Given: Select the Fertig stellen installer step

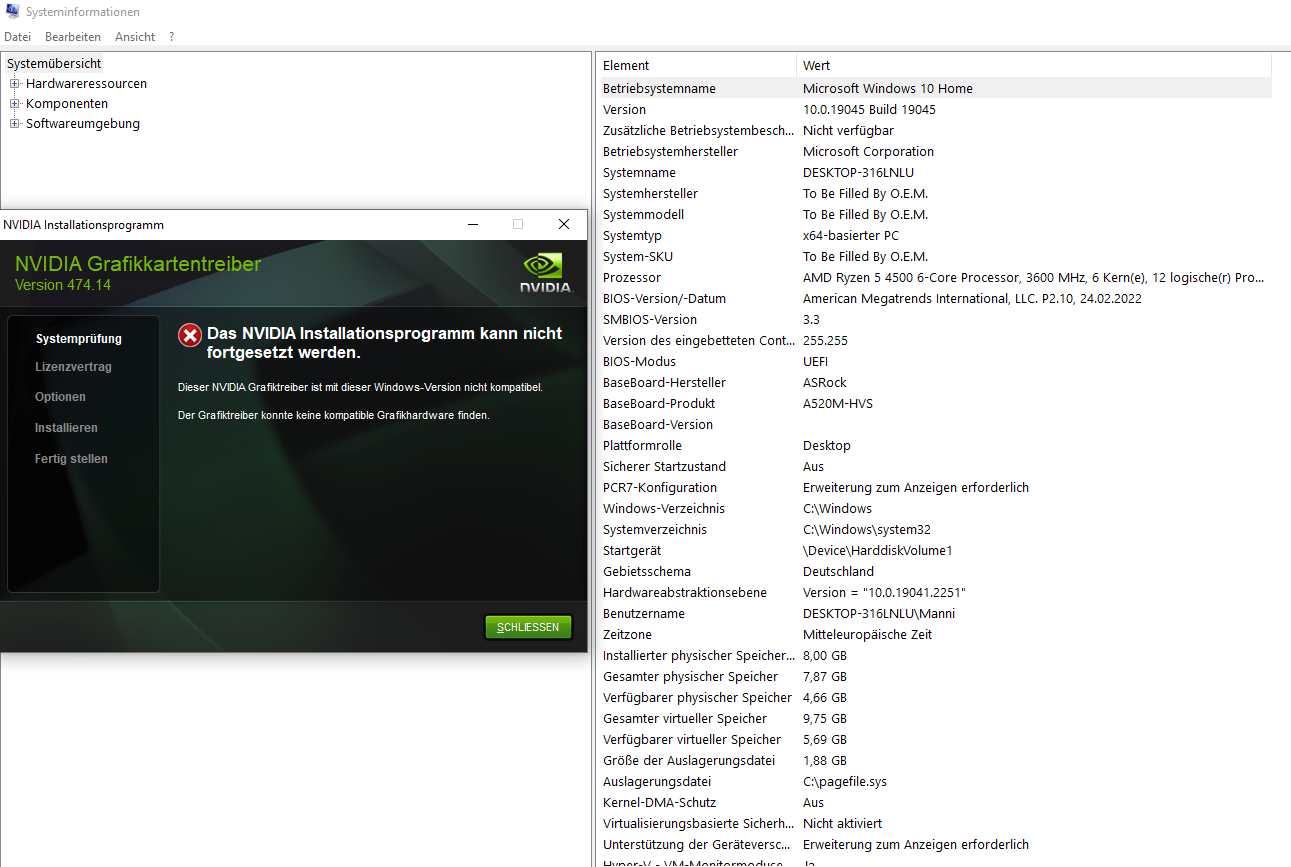Looking at the screenshot, I should point(71,459).
